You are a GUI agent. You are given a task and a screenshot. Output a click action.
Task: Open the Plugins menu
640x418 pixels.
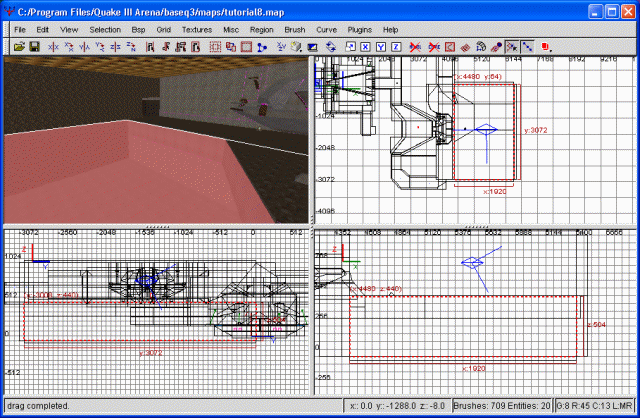[x=360, y=30]
